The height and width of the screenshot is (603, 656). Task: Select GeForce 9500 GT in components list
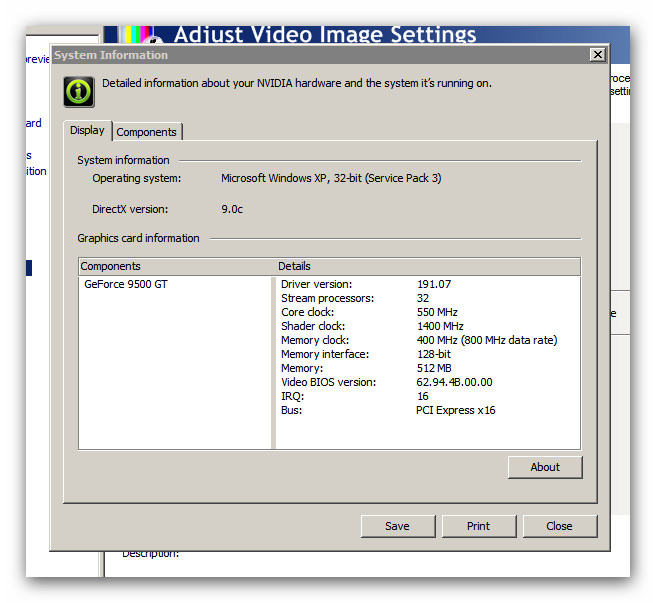tap(126, 284)
